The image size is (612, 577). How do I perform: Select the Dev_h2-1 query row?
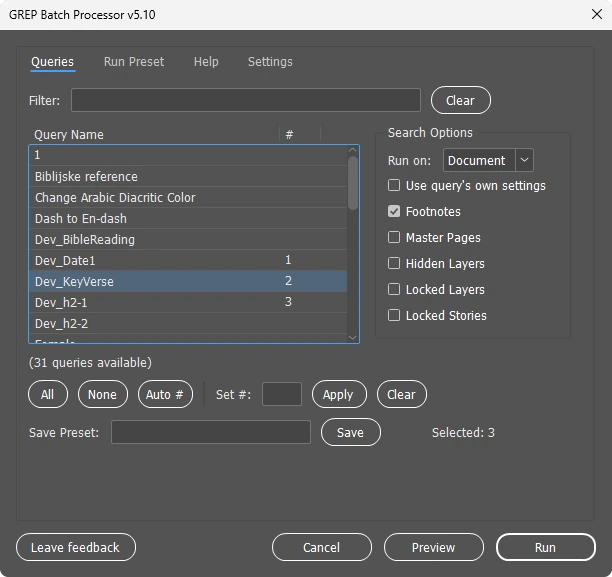pos(188,303)
